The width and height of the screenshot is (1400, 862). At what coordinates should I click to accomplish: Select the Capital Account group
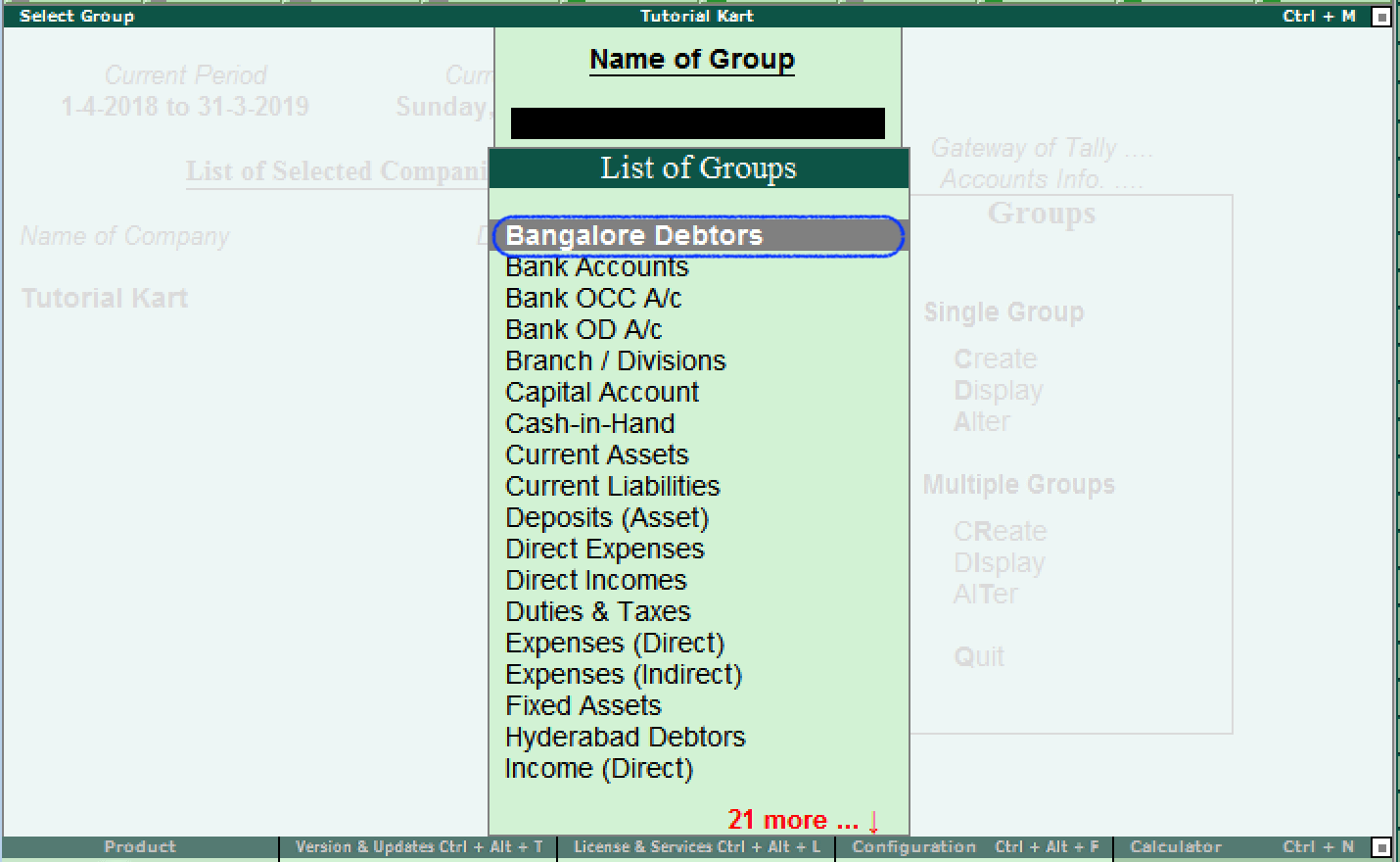pyautogui.click(x=601, y=392)
